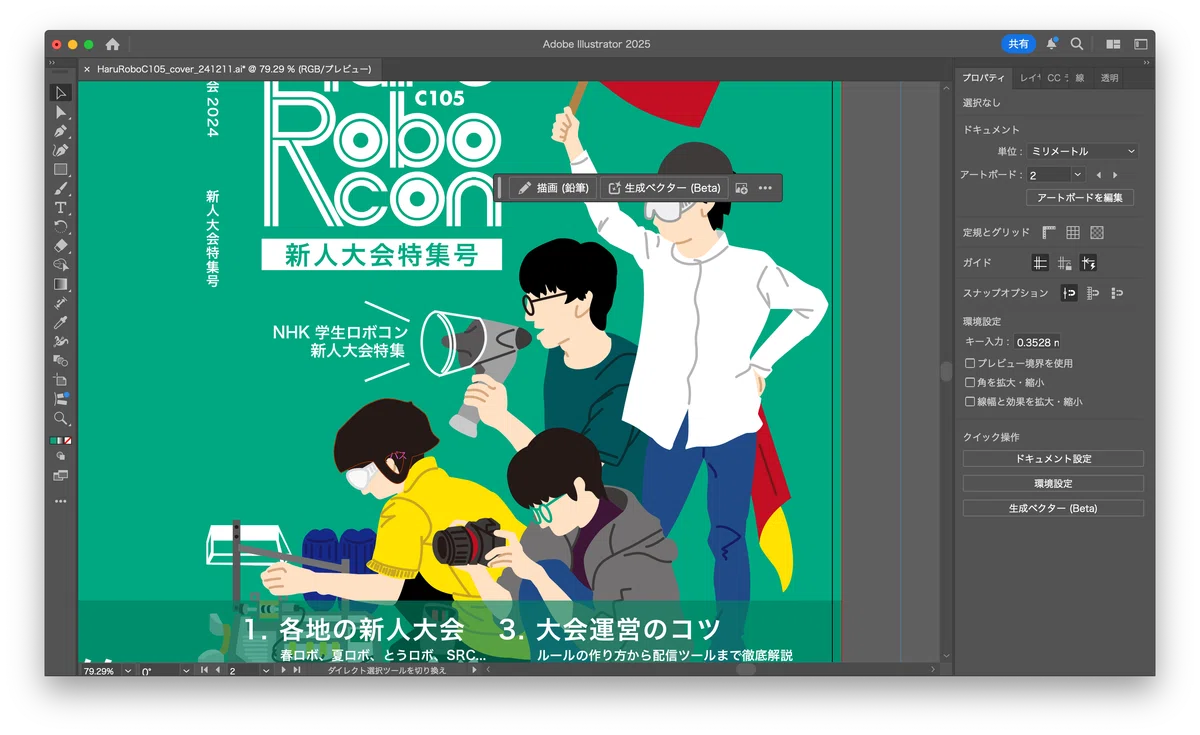Pick the Paintbrush tool
This screenshot has height=735, width=1200.
(61, 188)
